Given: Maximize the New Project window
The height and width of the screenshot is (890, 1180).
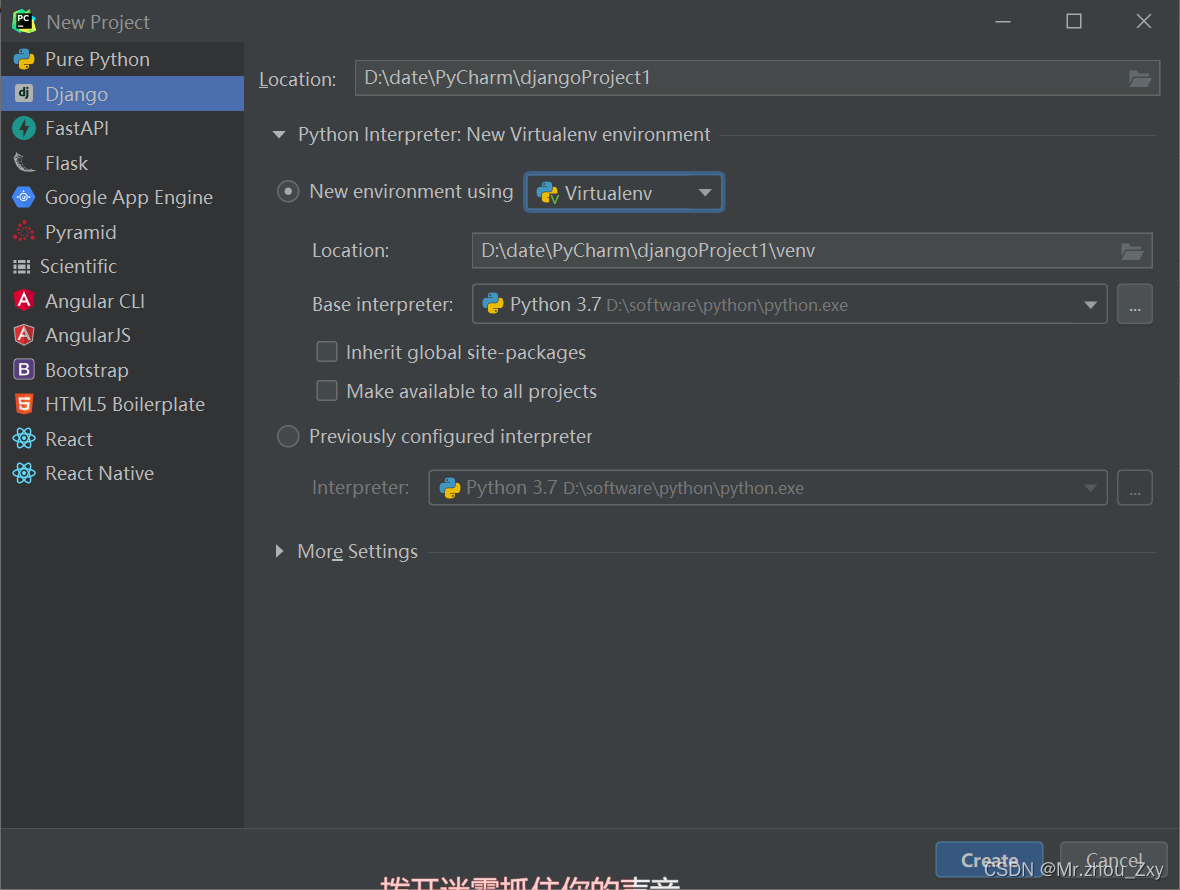Looking at the screenshot, I should coord(1074,21).
